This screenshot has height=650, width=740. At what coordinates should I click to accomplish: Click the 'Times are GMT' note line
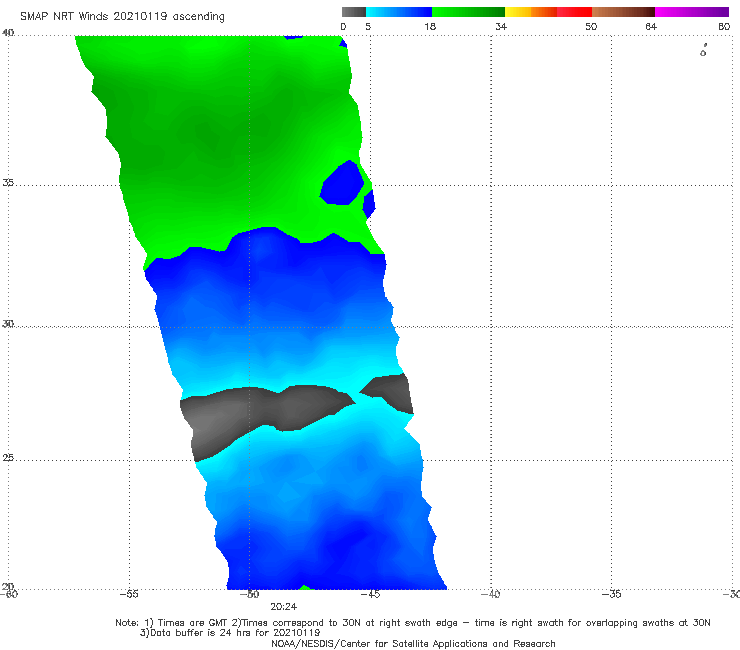pos(412,623)
